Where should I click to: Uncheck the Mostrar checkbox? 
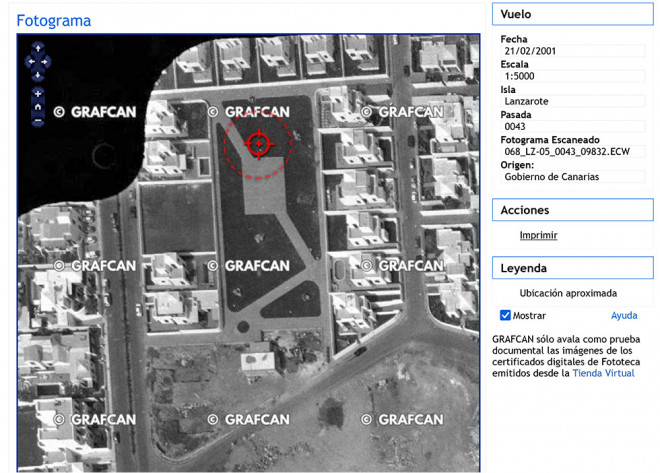[x=506, y=315]
